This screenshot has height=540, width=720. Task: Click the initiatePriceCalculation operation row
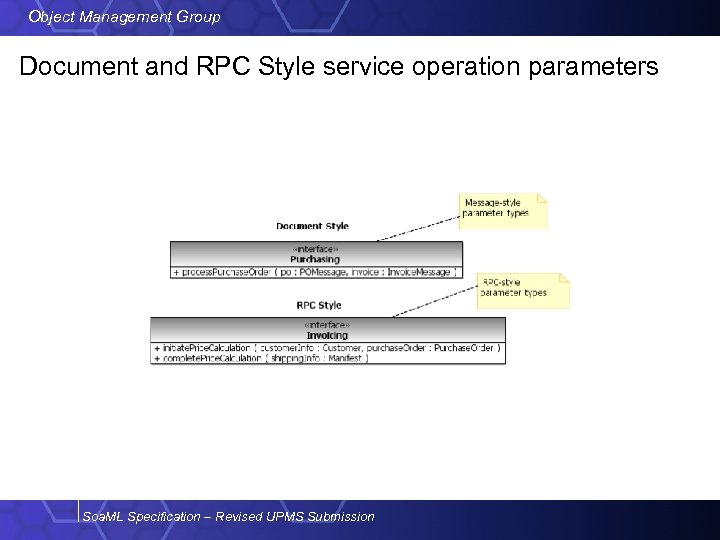tap(327, 348)
